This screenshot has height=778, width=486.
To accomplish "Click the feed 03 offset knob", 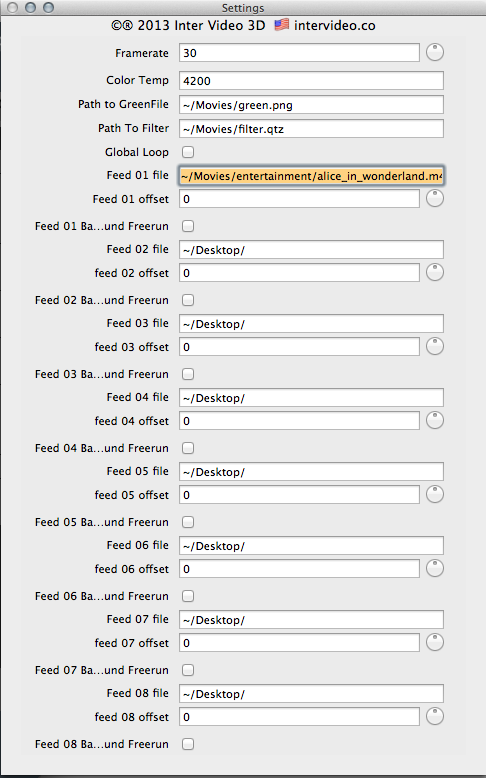I will tap(435, 346).
